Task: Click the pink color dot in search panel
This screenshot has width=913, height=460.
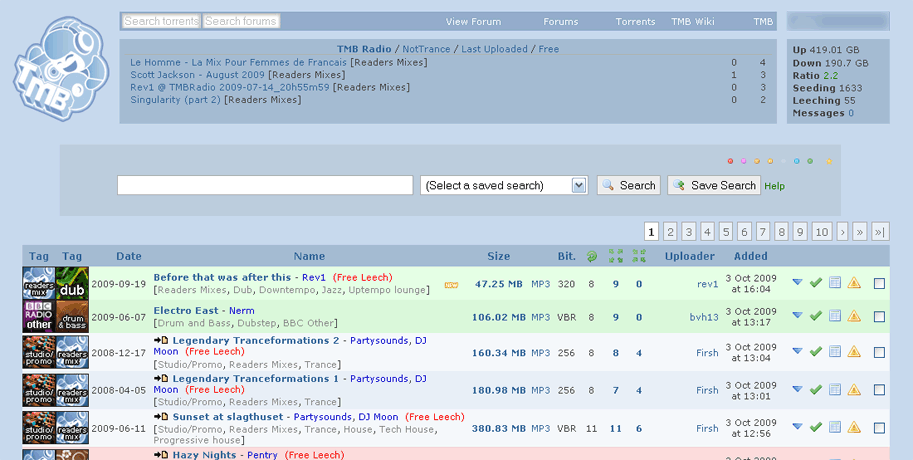Action: pos(743,161)
